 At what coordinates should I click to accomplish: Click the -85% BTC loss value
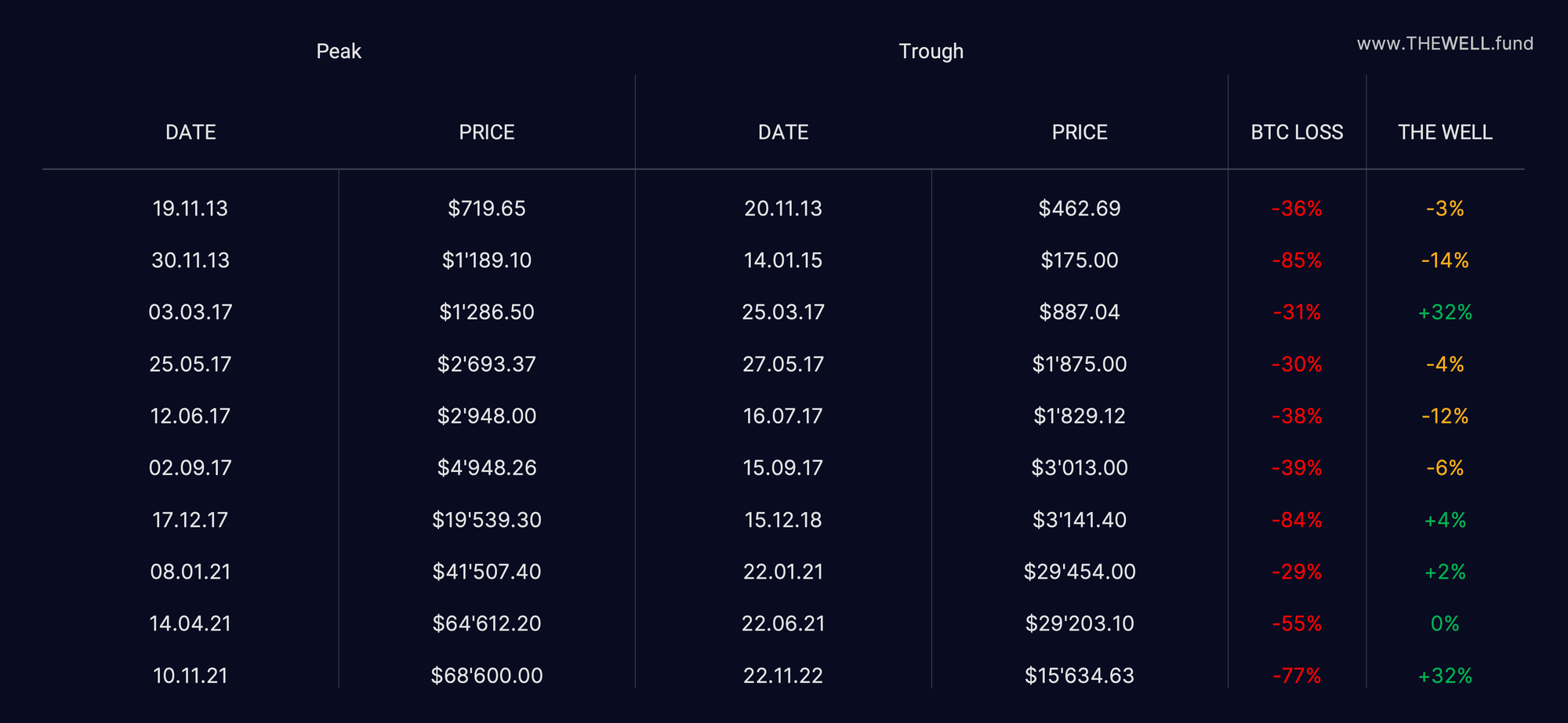pyautogui.click(x=1297, y=260)
